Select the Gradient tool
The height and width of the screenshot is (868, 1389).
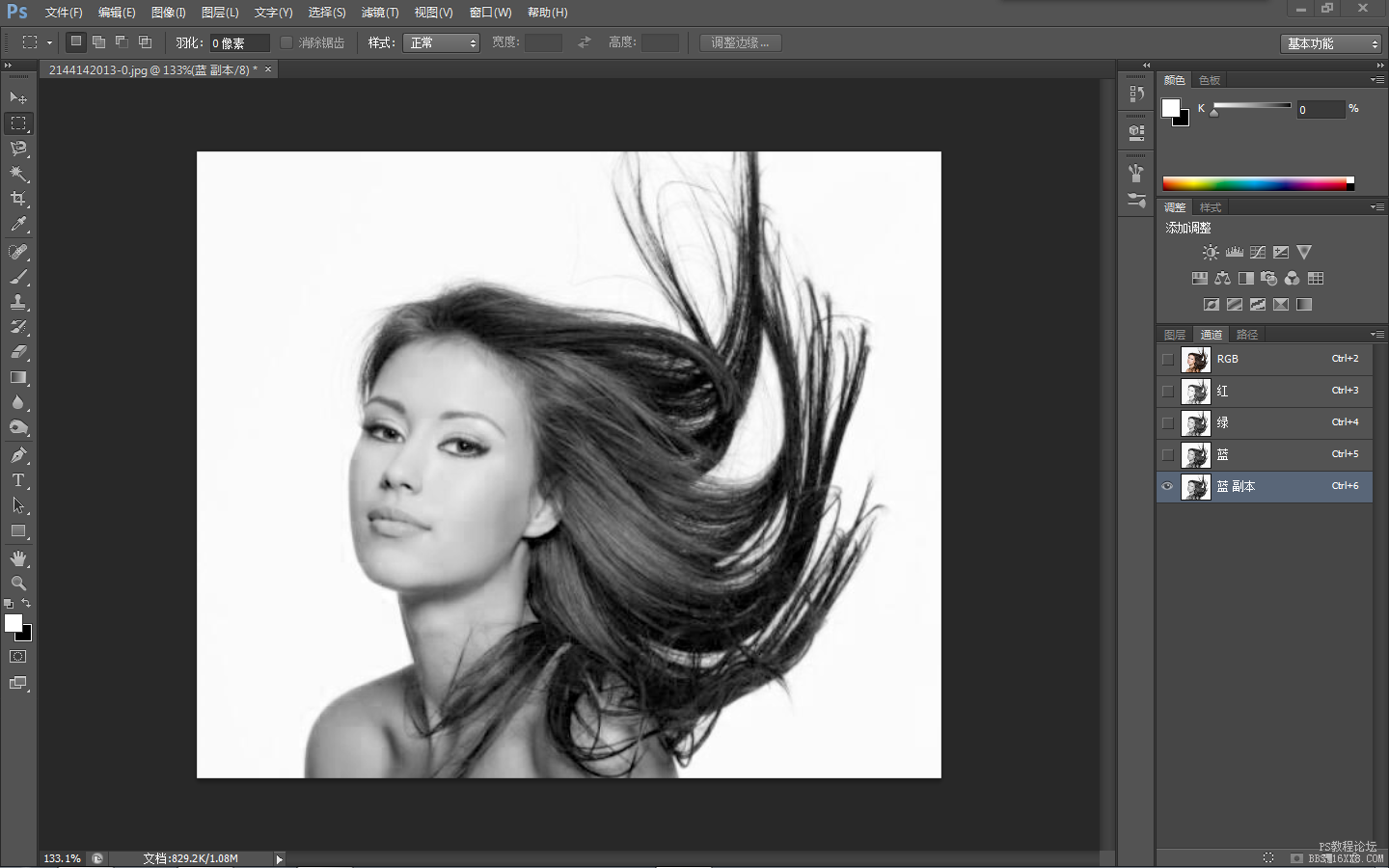tap(18, 377)
